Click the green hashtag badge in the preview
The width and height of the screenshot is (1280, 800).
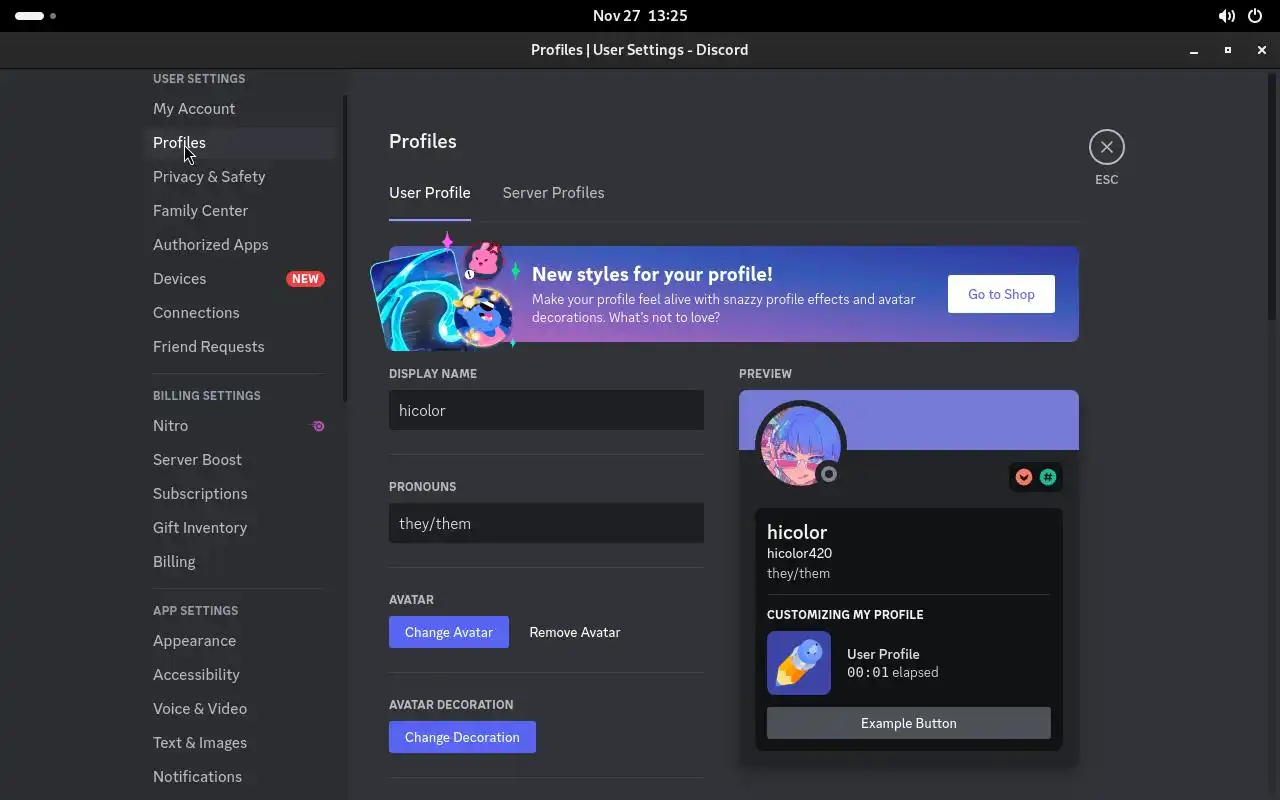point(1047,477)
